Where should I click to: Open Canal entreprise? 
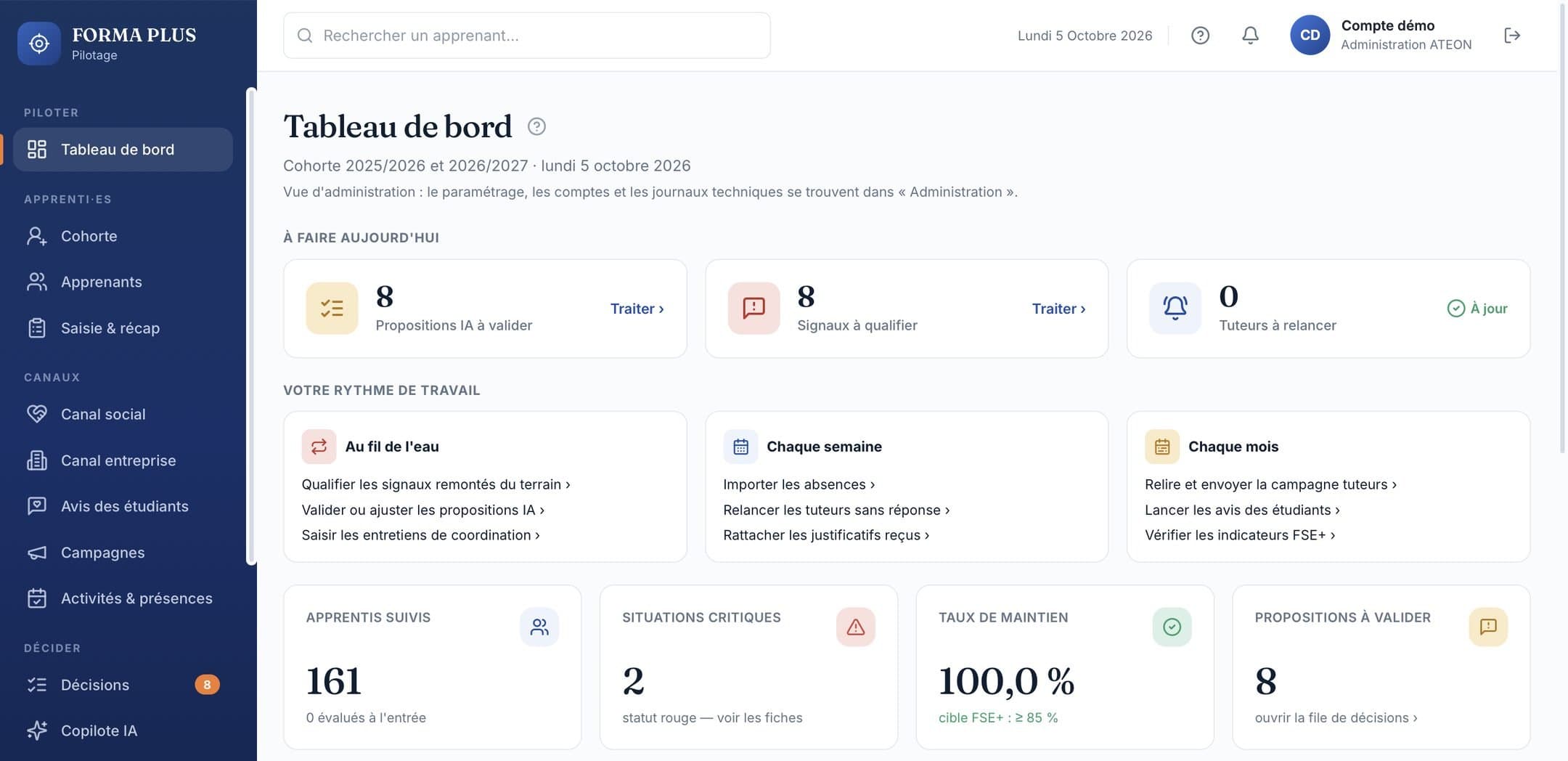(123, 460)
